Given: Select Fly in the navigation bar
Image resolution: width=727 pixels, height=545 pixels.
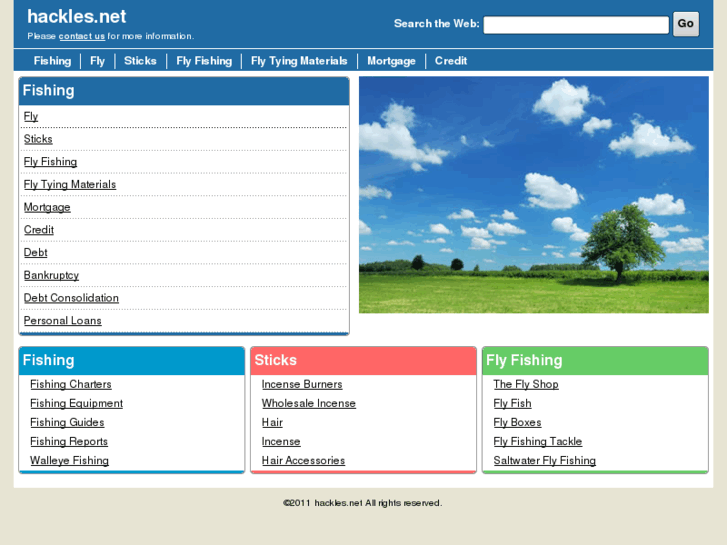Looking at the screenshot, I should (x=97, y=61).
